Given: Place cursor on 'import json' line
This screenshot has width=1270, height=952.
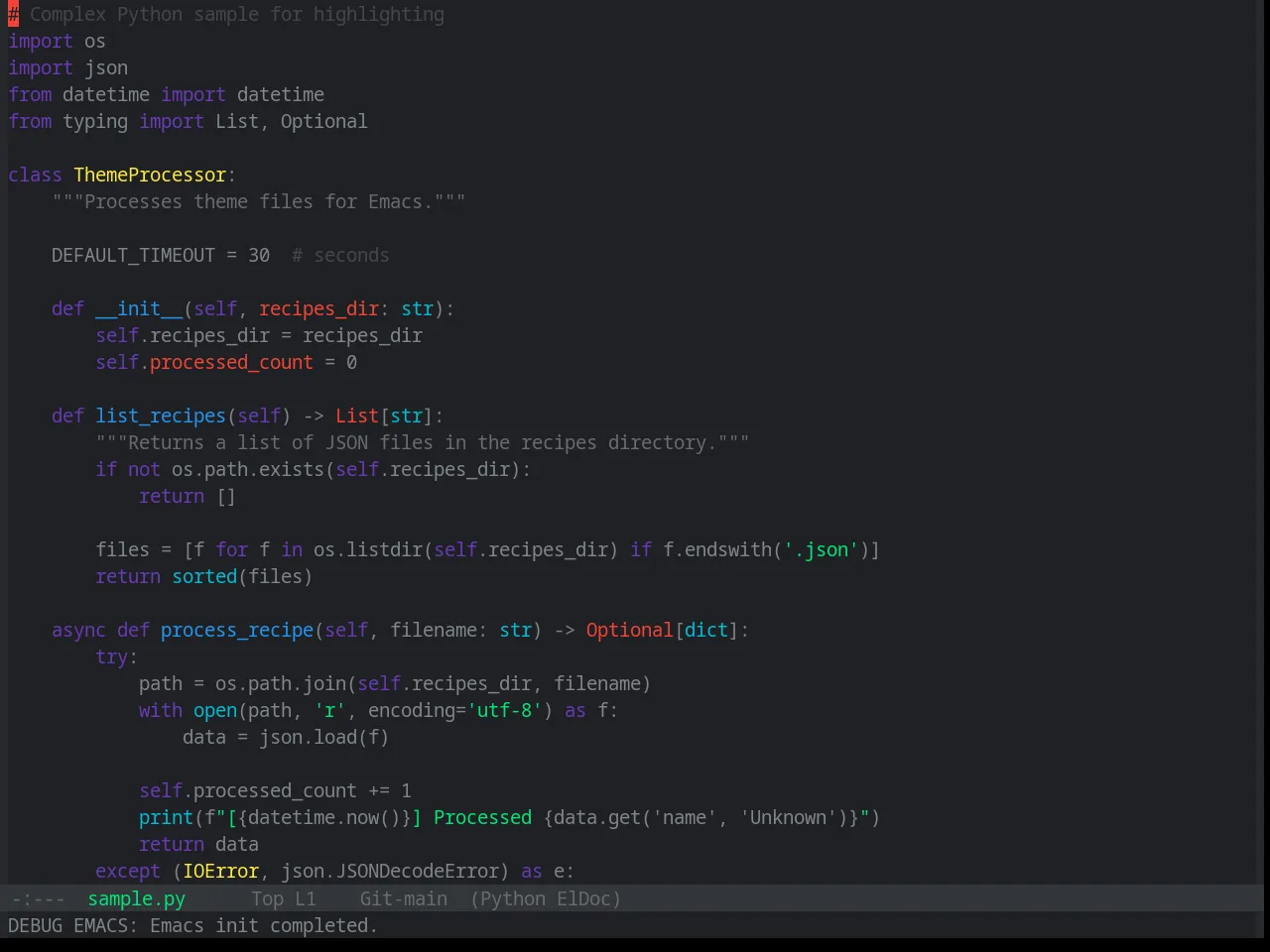Looking at the screenshot, I should (x=67, y=67).
